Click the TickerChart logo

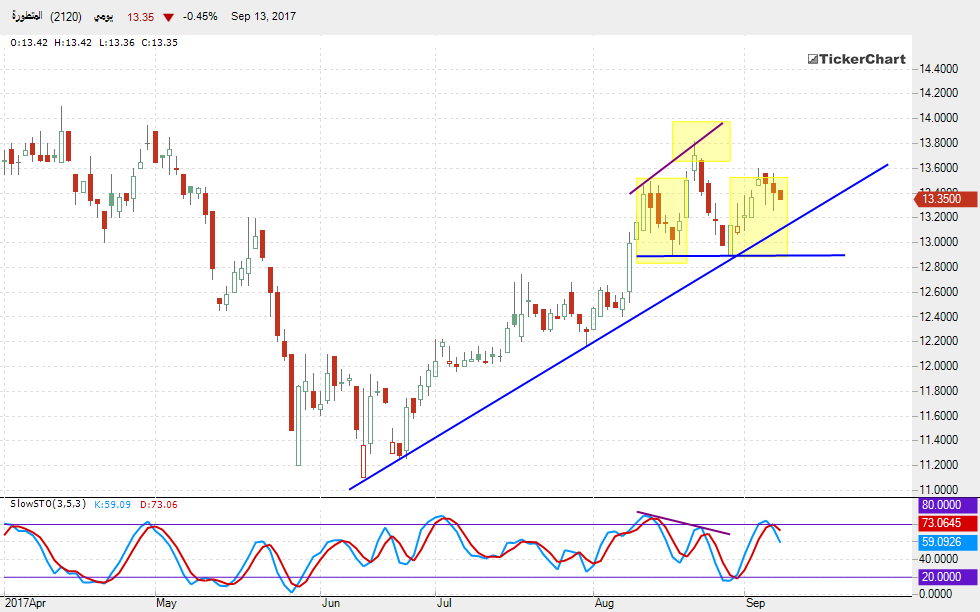pos(856,59)
